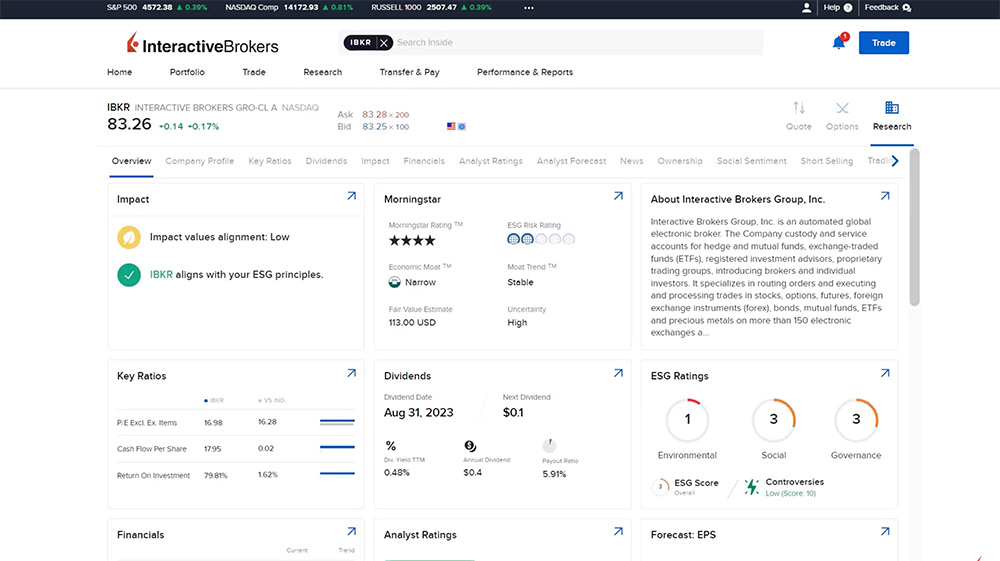The image size is (1000, 561).
Task: Open the notifications bell icon
Action: coord(838,43)
